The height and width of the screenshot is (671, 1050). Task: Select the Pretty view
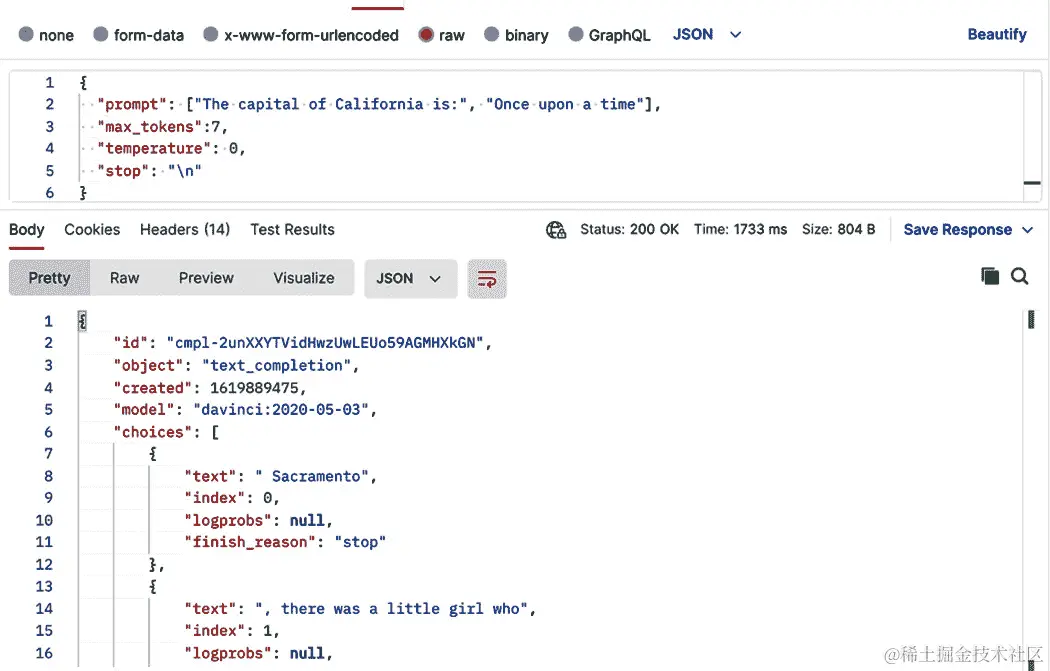coord(50,278)
